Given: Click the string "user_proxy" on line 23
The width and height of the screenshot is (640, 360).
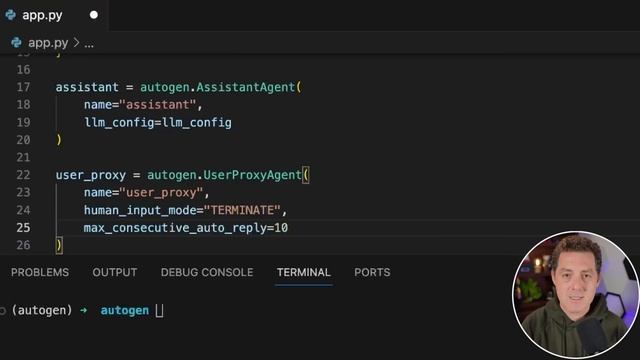Looking at the screenshot, I should tap(161, 192).
